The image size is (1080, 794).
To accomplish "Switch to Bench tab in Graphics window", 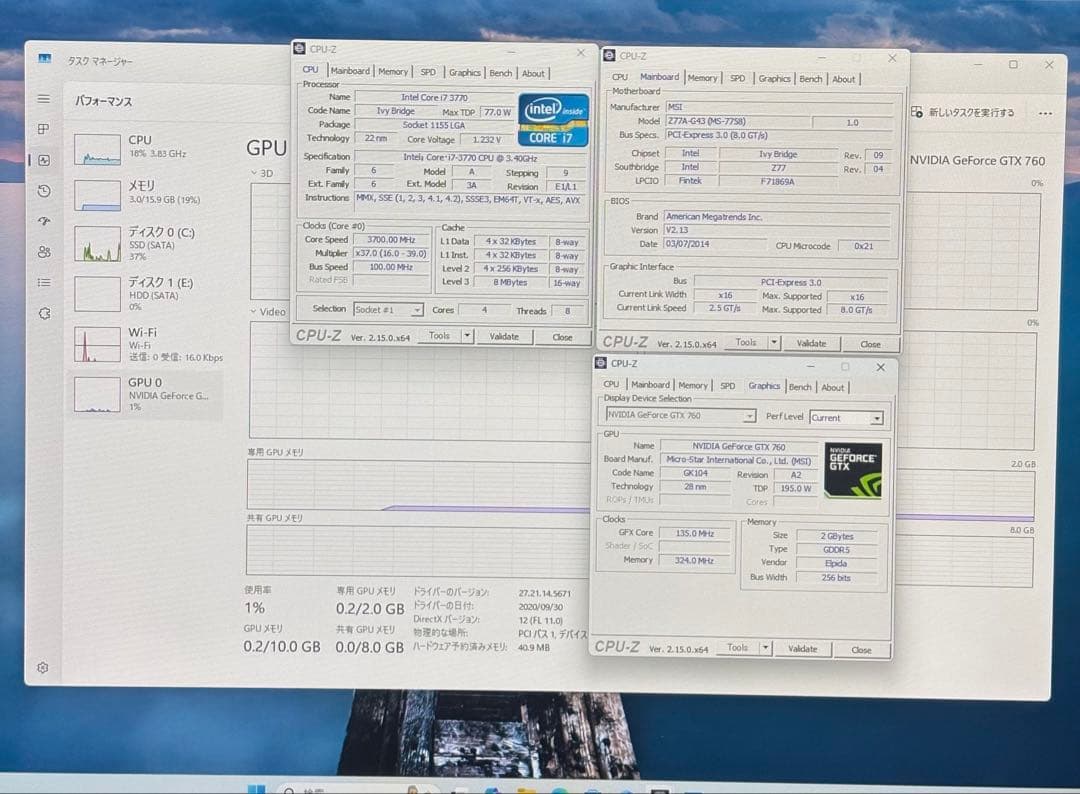I will [800, 386].
